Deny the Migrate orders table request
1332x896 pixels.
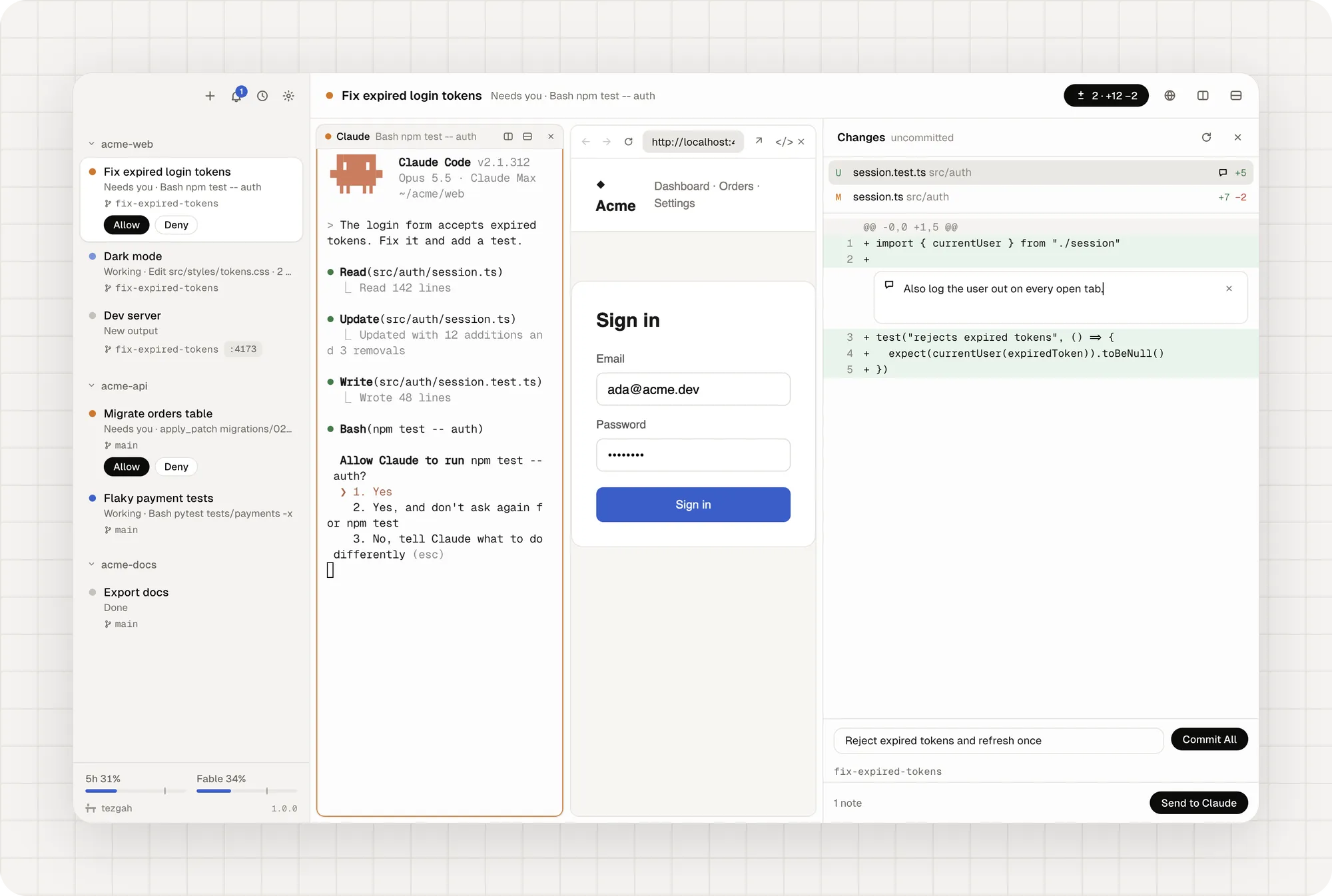(x=176, y=467)
